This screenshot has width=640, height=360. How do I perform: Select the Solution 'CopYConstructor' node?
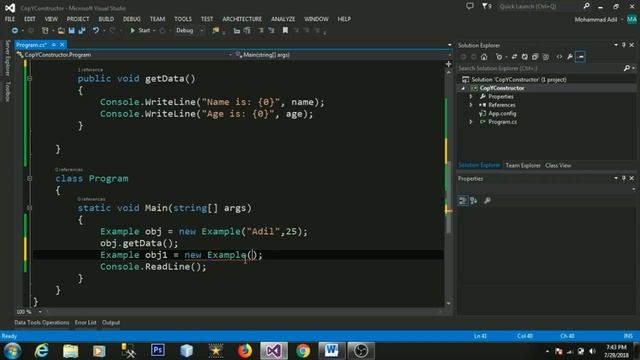click(519, 80)
